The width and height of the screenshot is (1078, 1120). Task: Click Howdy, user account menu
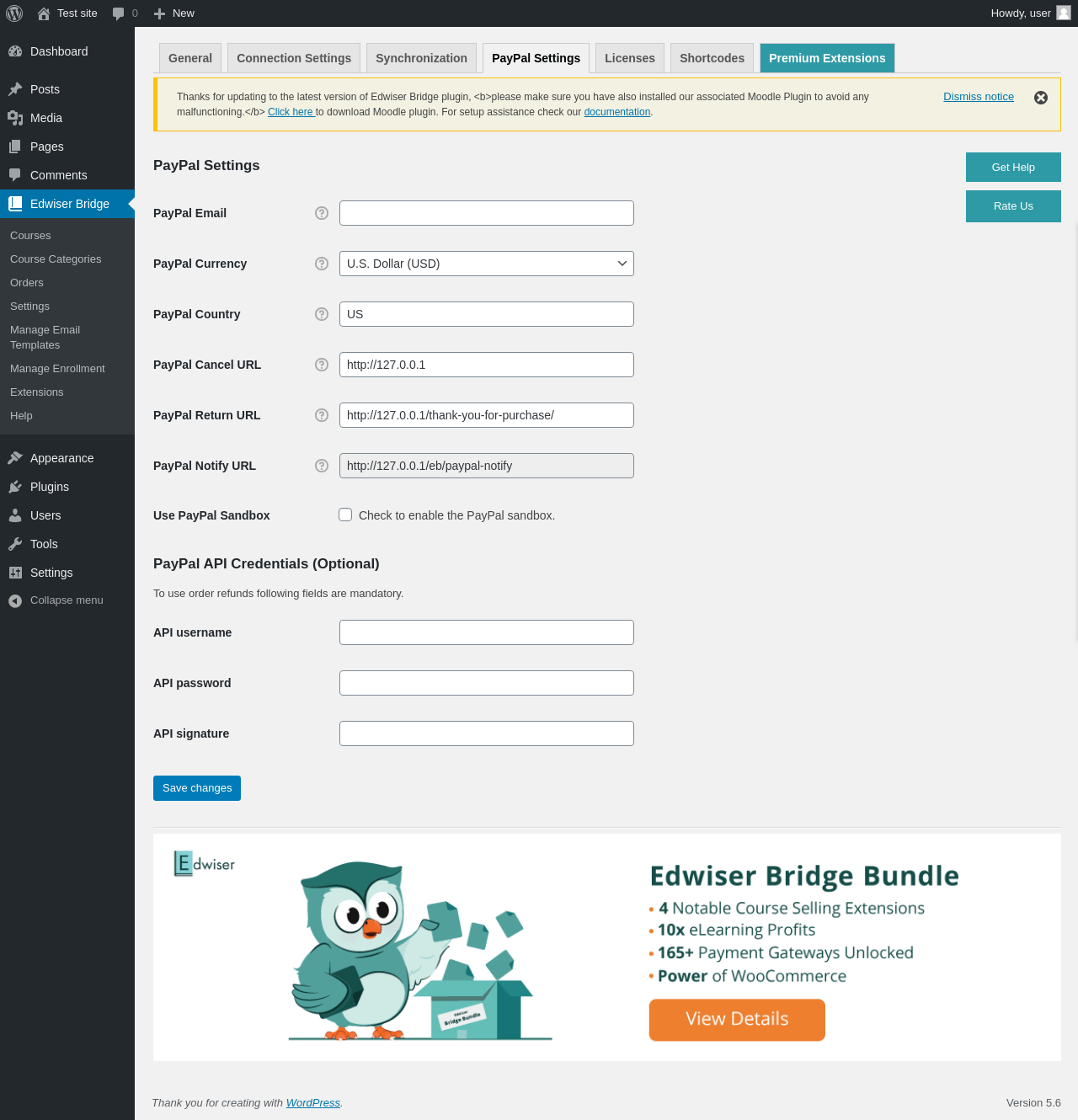tap(1031, 13)
